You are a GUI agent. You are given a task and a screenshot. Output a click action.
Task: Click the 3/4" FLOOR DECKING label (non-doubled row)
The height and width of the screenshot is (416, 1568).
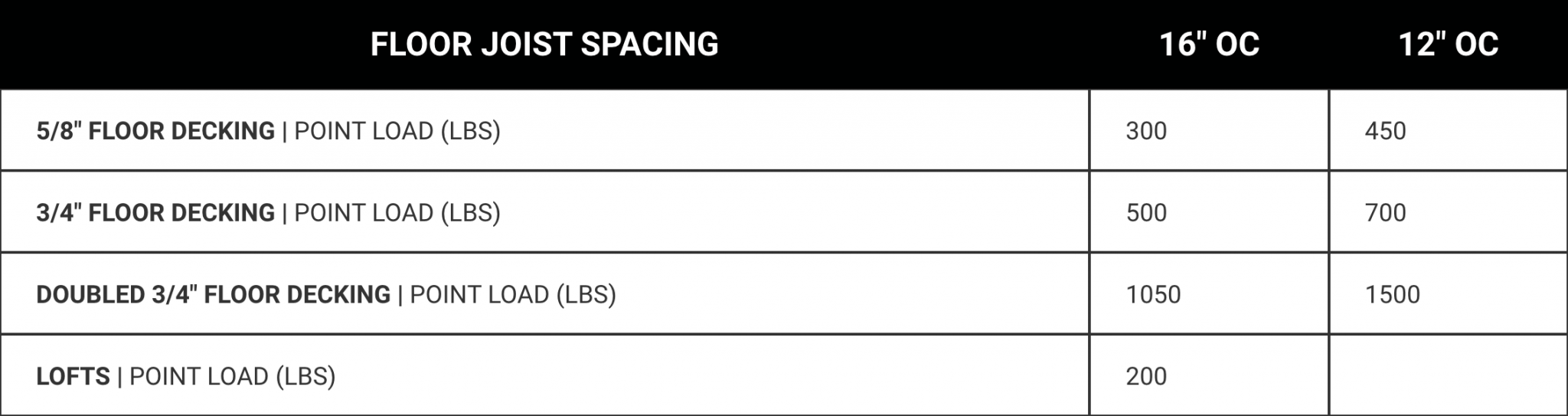point(155,212)
